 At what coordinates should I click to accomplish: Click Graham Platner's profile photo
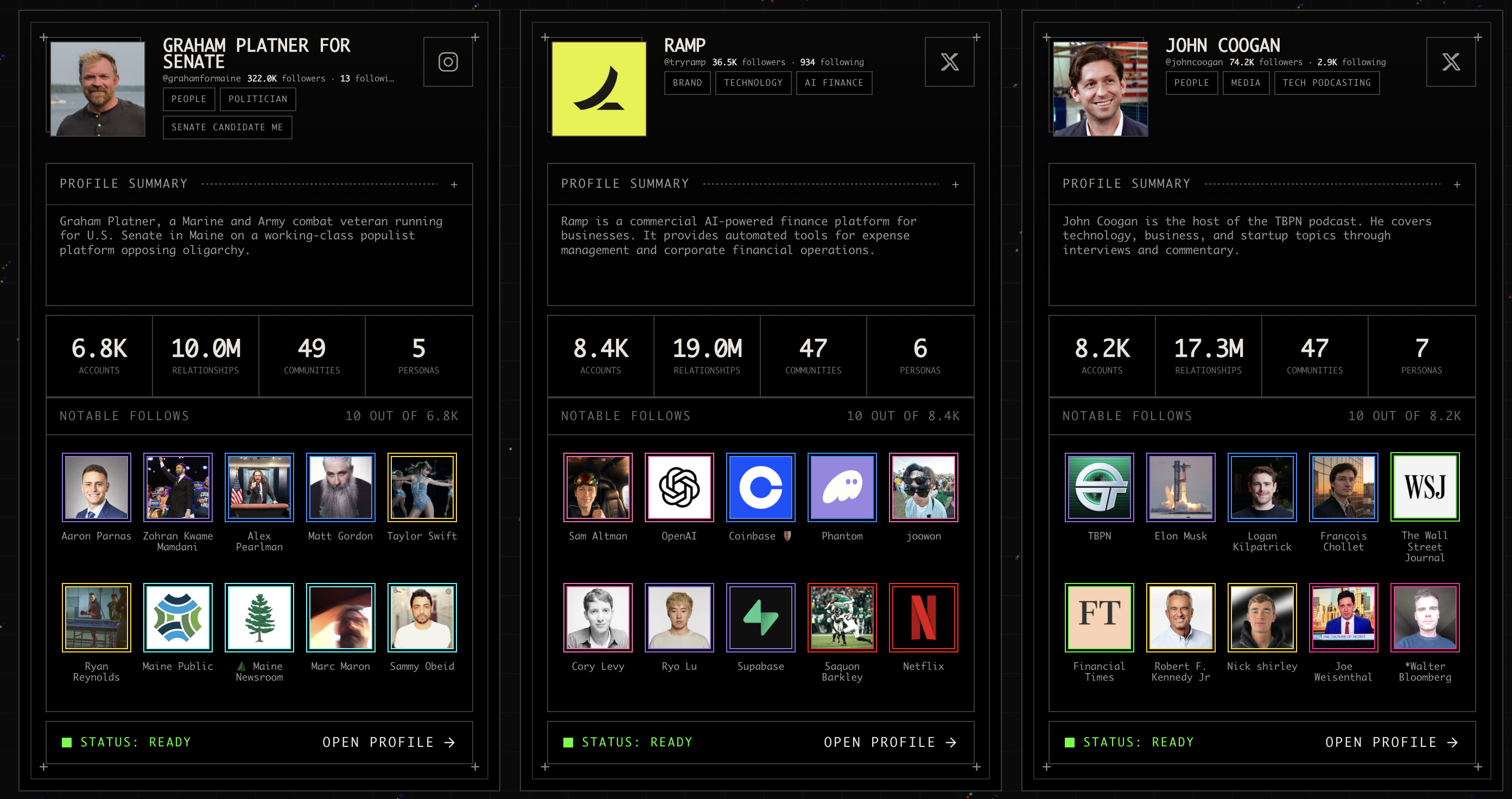(98, 88)
